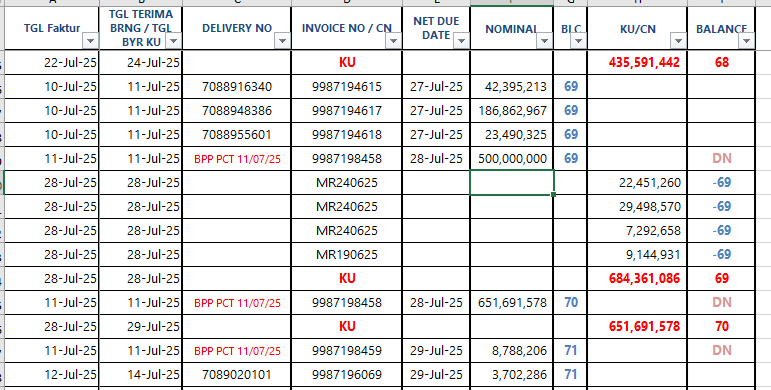The width and height of the screenshot is (771, 390).
Task: Click the fill handle of the selected cell
Action: coord(554,195)
